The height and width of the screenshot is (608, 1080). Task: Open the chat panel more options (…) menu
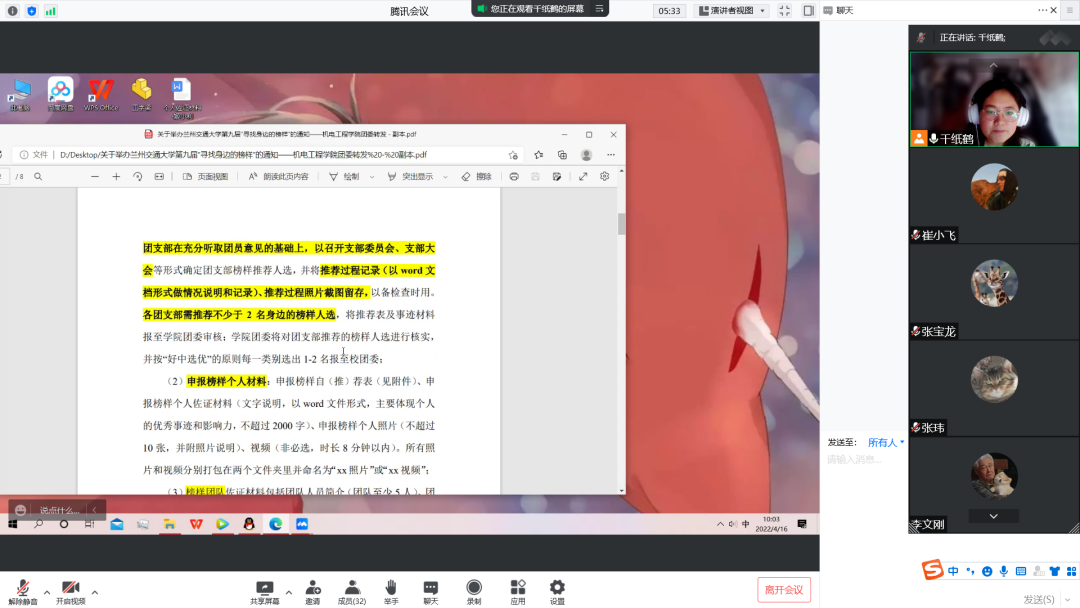pyautogui.click(x=1043, y=10)
